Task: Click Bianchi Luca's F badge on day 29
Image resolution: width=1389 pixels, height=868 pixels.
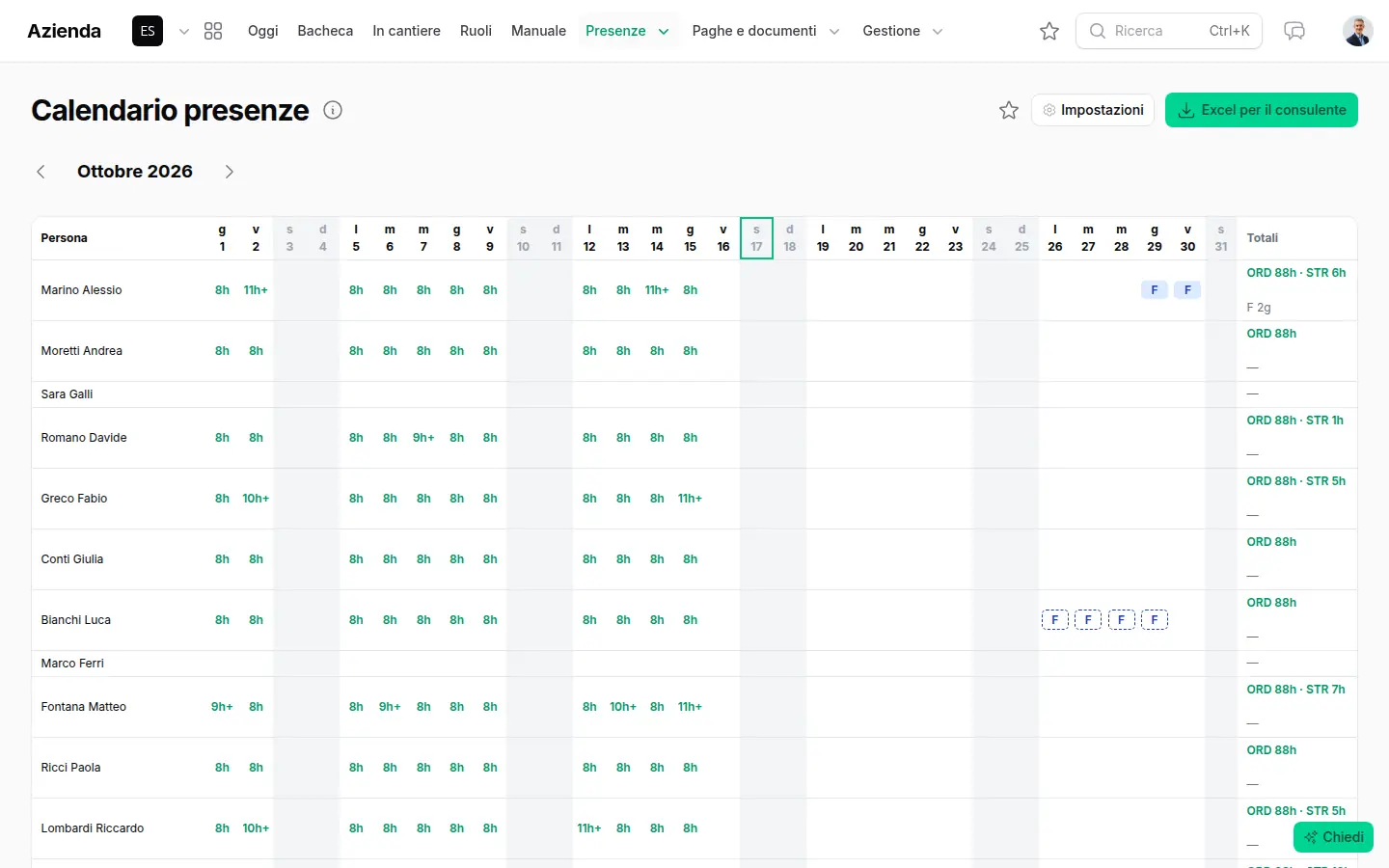Action: 1155,620
